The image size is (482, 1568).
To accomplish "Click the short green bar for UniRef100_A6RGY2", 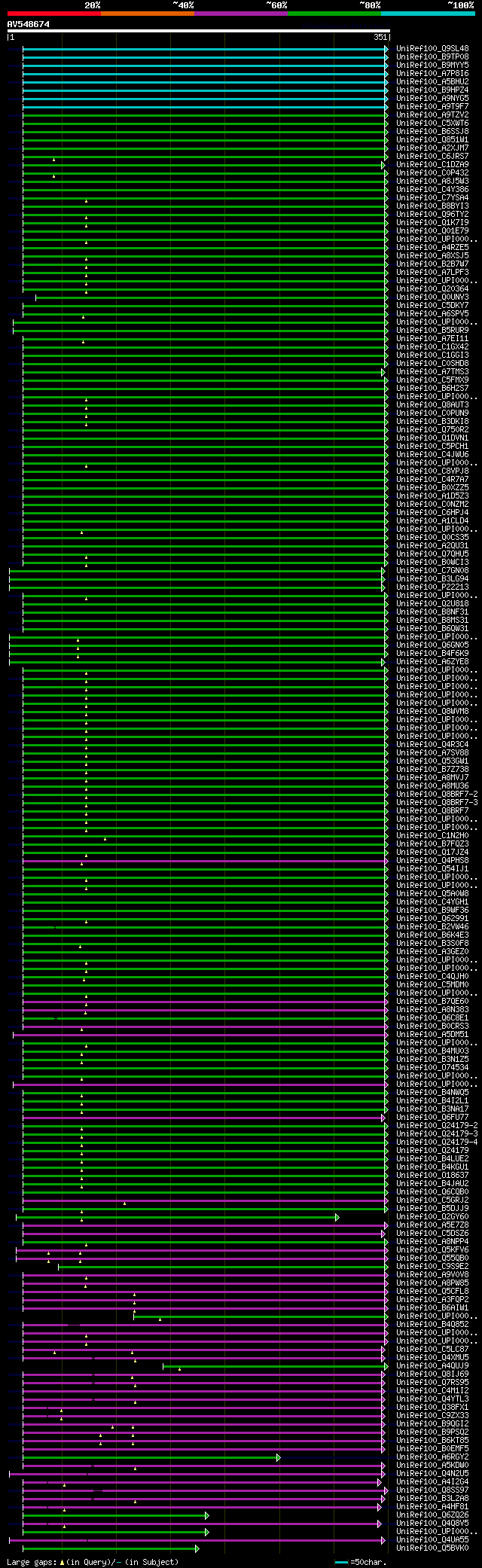I will pyautogui.click(x=151, y=1458).
